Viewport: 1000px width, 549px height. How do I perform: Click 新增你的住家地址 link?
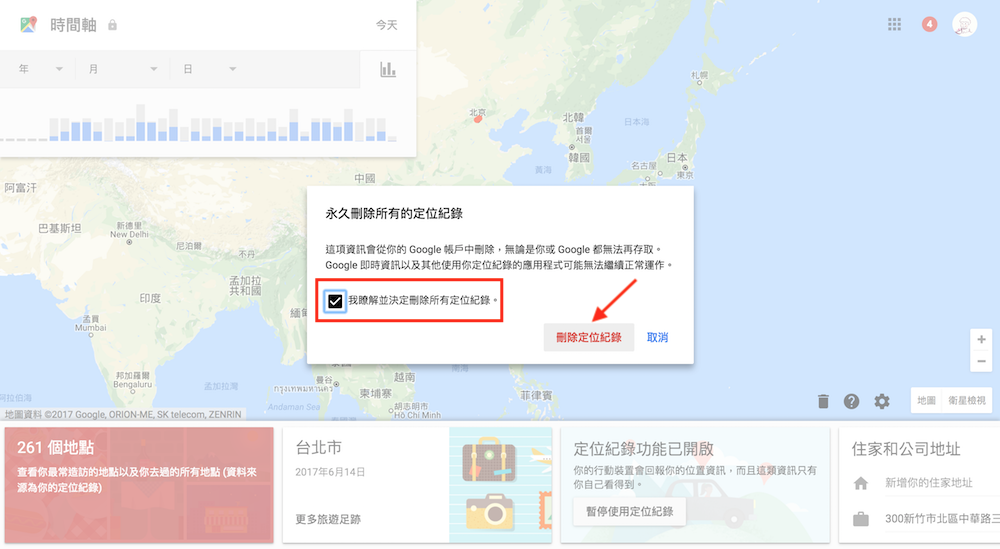coord(929,483)
